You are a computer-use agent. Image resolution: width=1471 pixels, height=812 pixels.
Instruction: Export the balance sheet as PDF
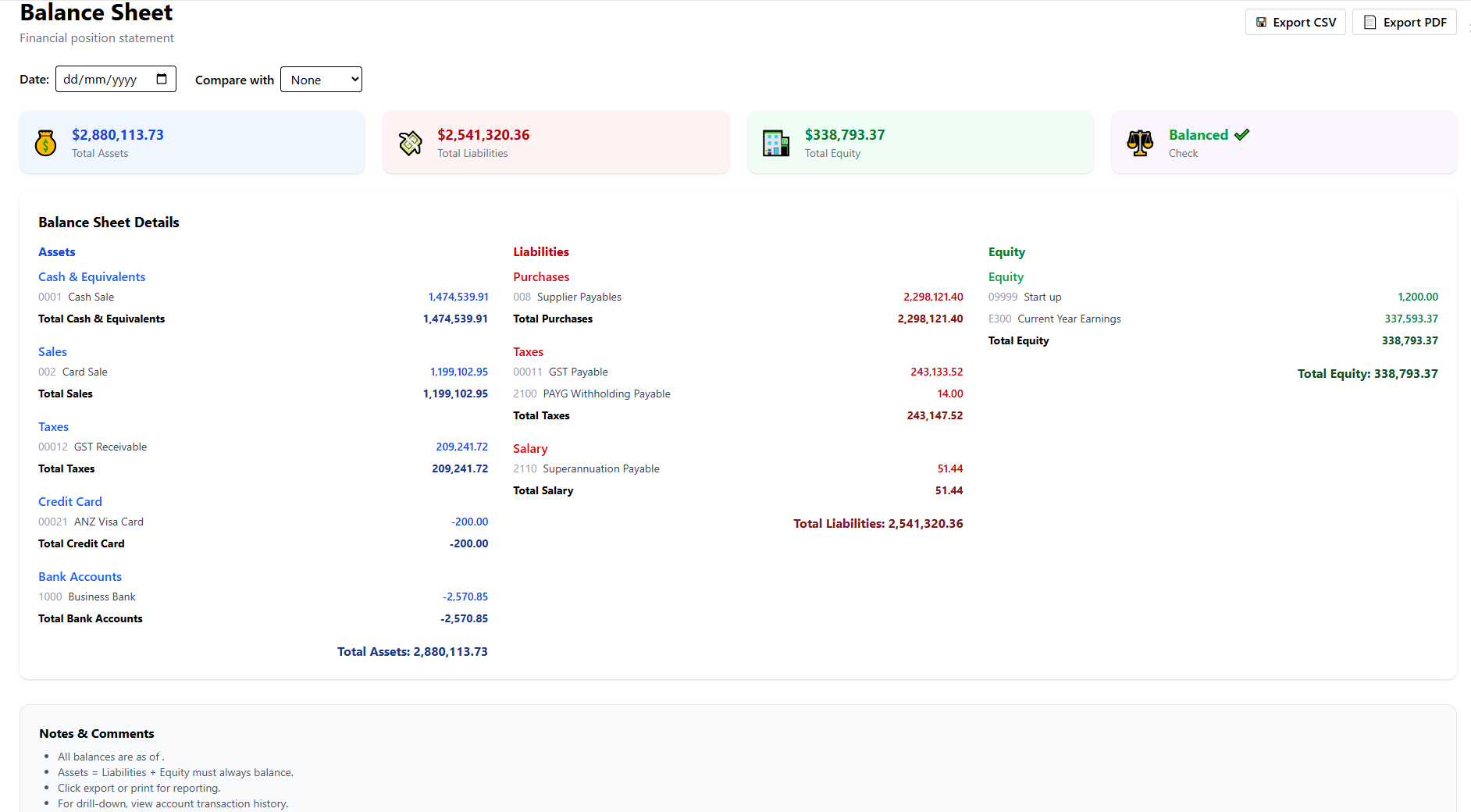coord(1404,22)
